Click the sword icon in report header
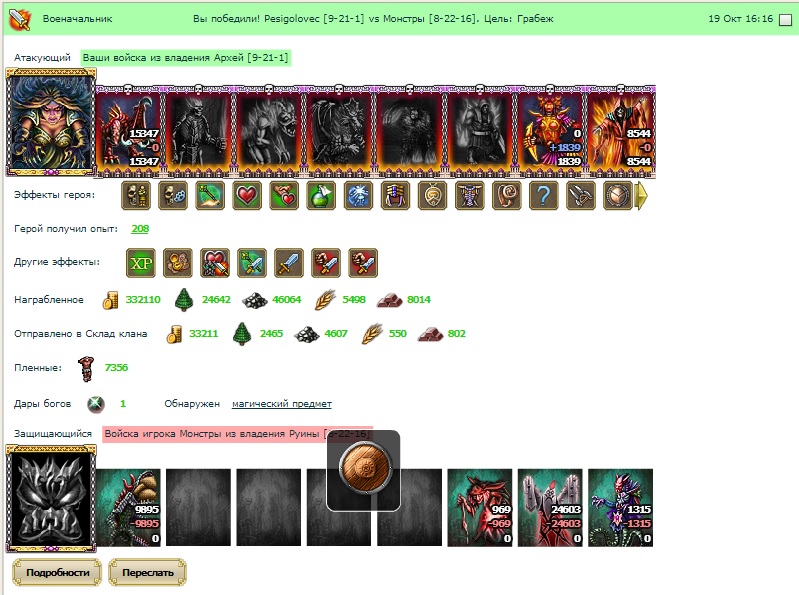The width and height of the screenshot is (799, 595). tap(20, 19)
